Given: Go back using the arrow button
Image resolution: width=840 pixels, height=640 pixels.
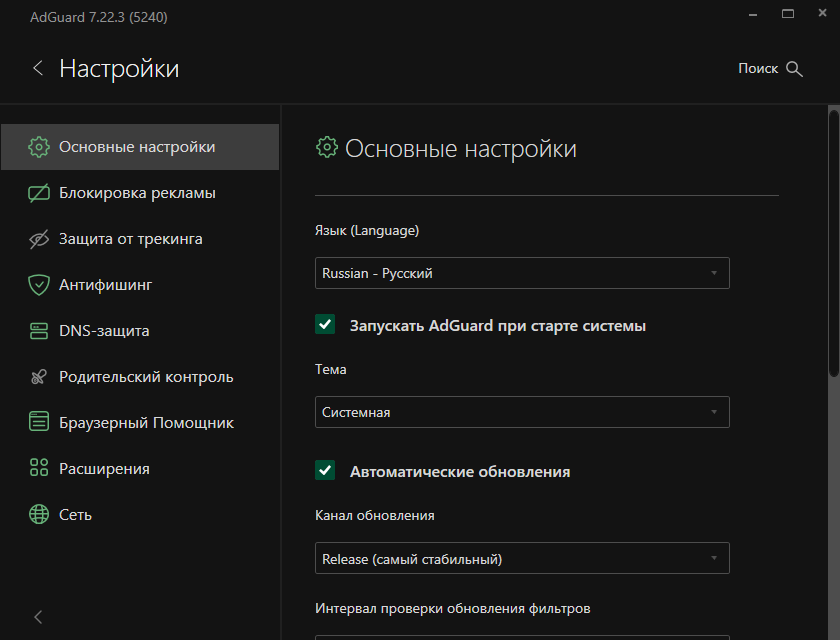Looking at the screenshot, I should 37,68.
